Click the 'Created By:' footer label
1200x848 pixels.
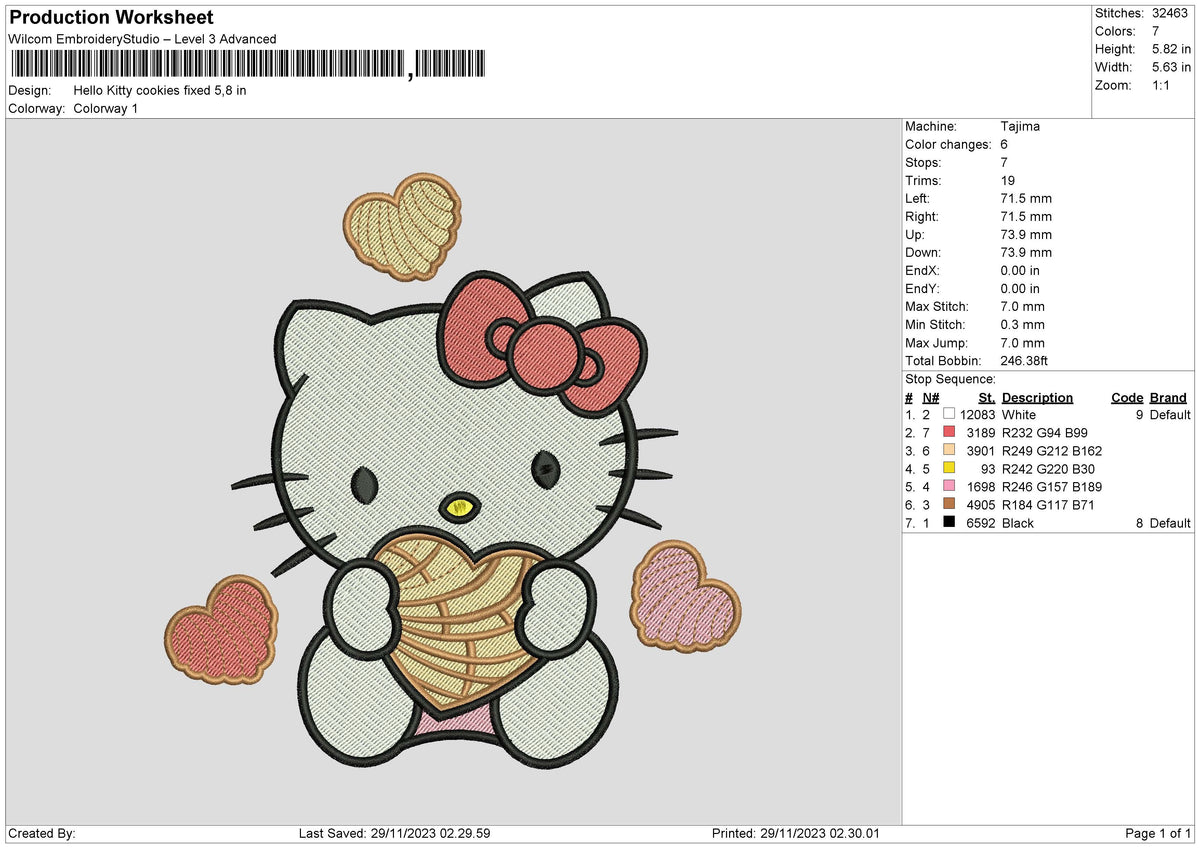42,833
